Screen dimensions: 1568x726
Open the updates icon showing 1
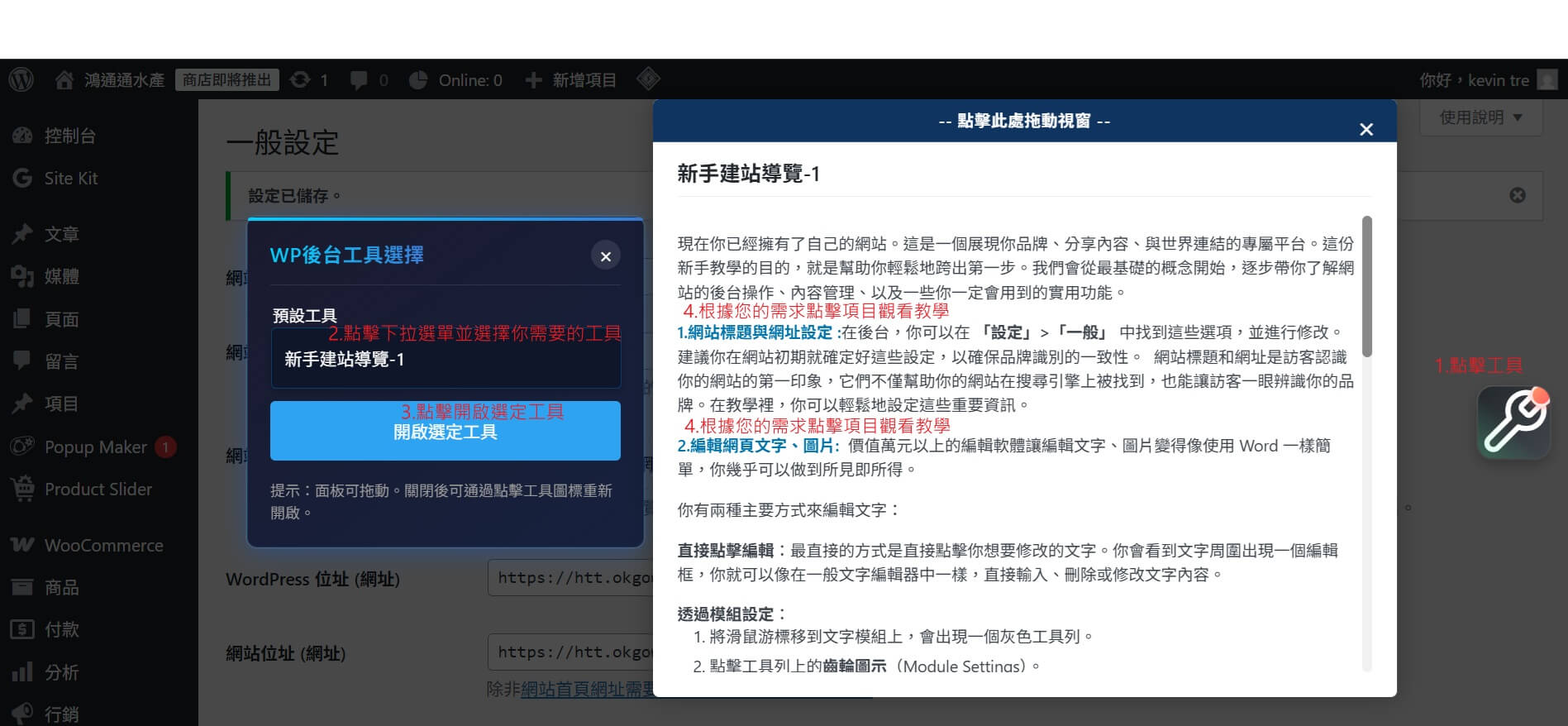click(301, 79)
